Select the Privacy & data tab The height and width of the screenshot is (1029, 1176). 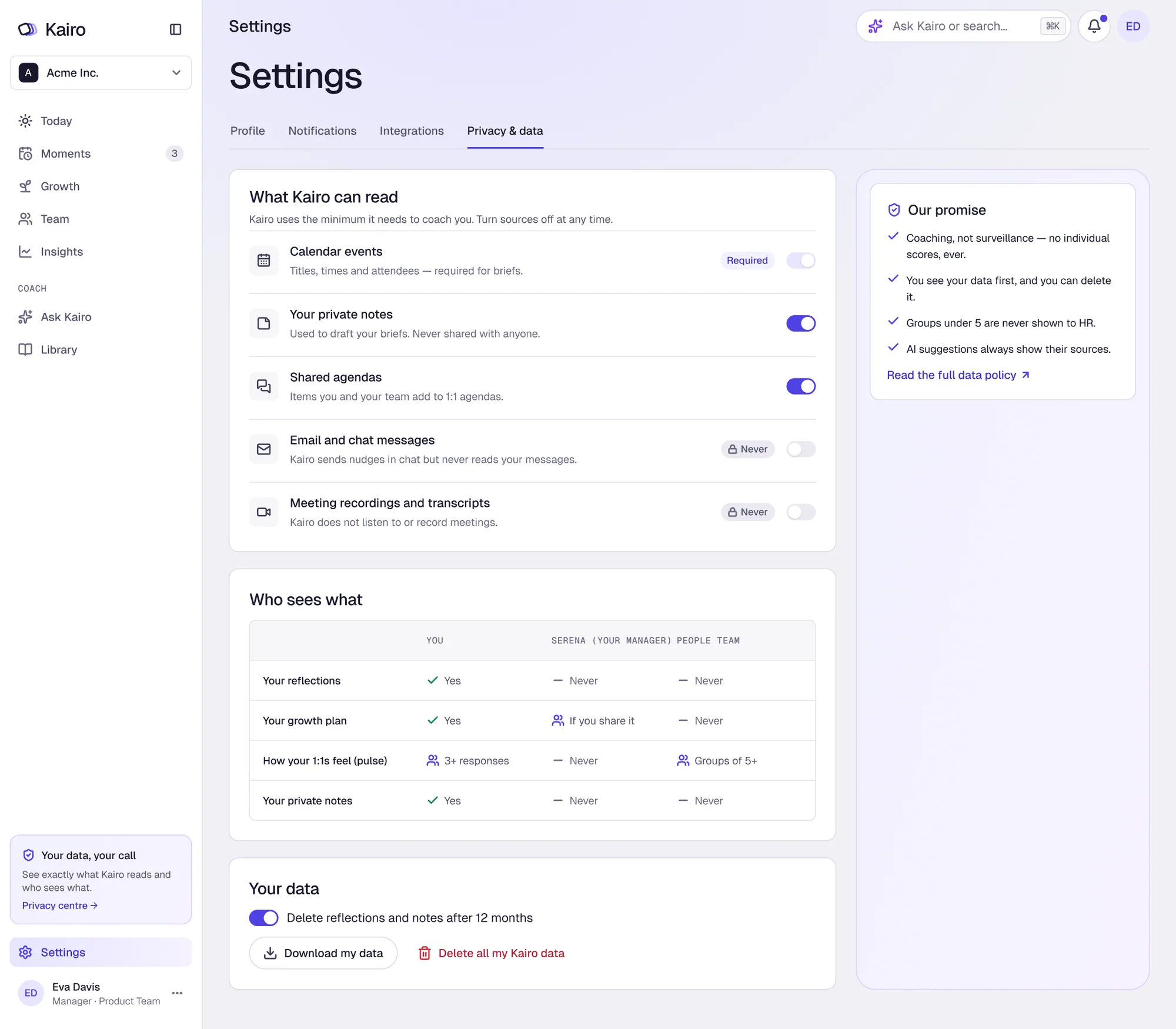tap(505, 131)
